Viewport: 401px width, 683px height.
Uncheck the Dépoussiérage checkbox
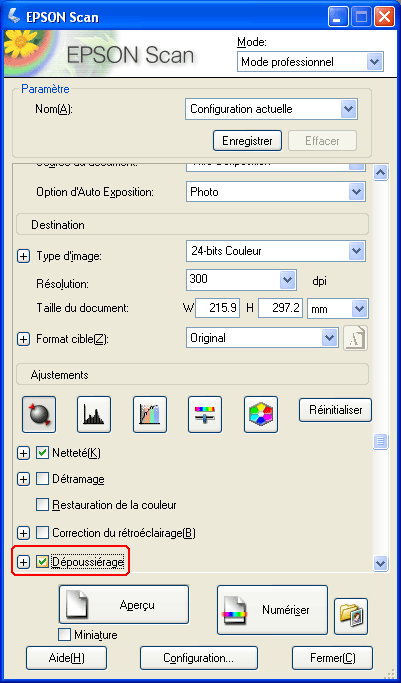42,562
